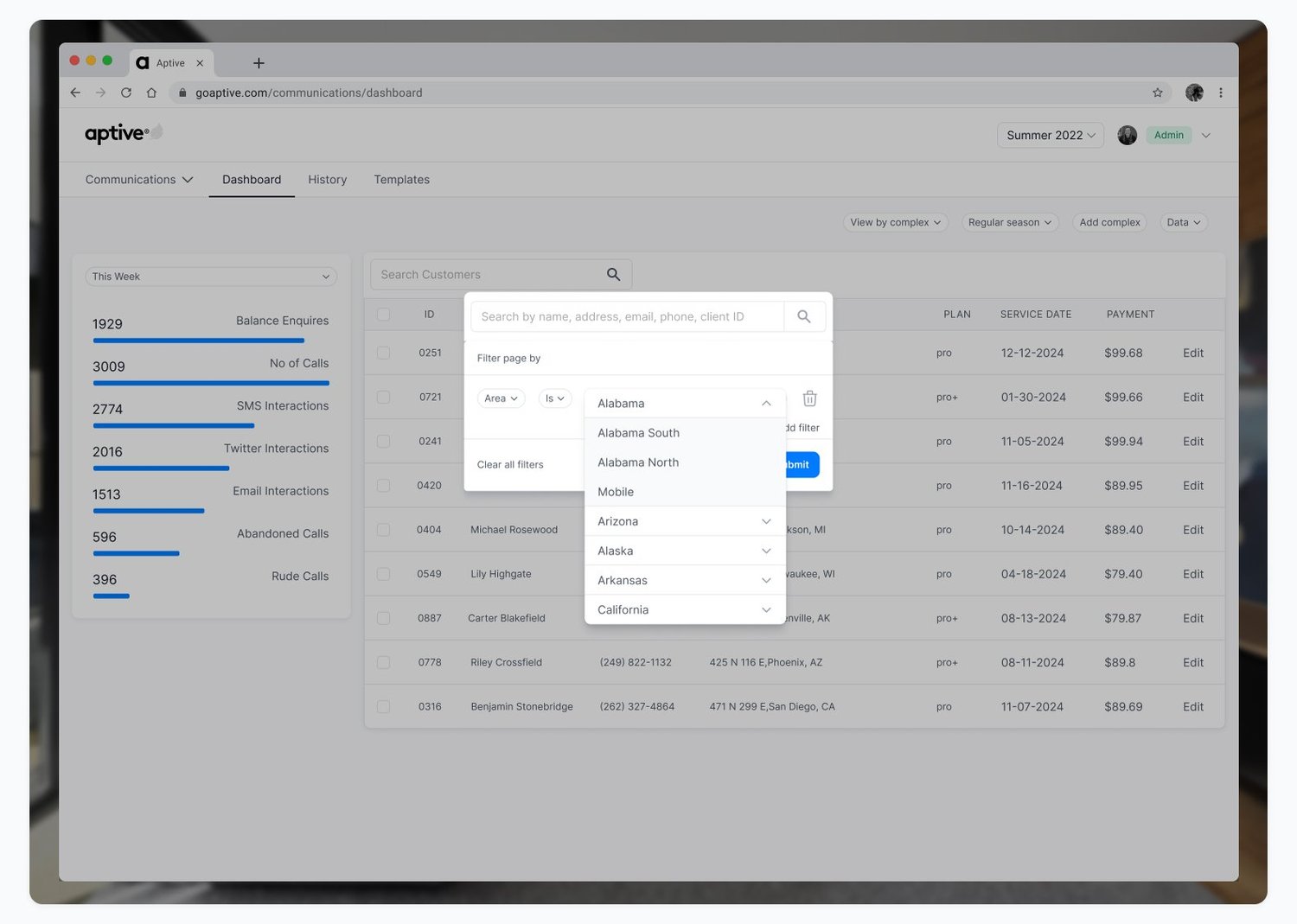The image size is (1297, 924).
Task: Open a new browser tab
Action: [x=259, y=63]
